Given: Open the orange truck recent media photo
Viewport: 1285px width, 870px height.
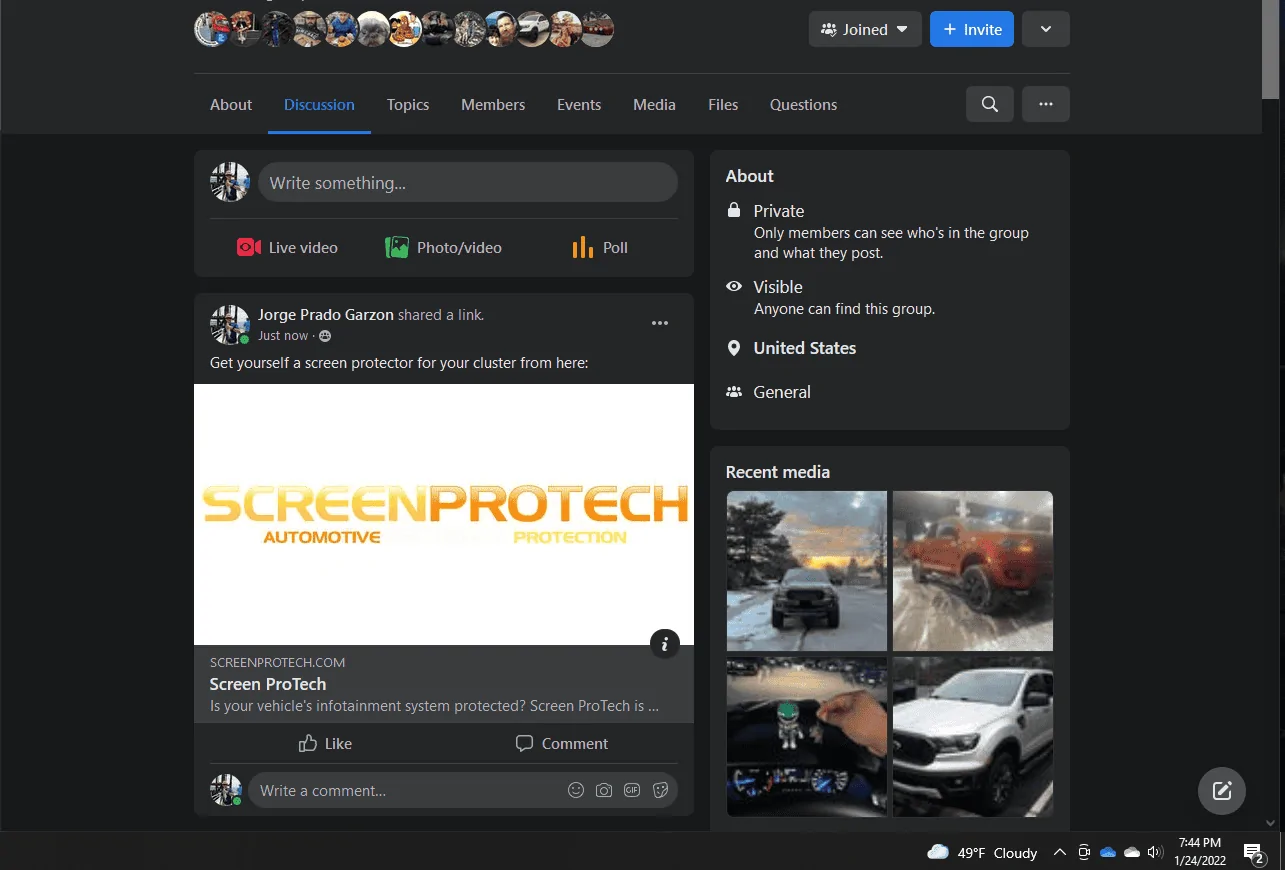Looking at the screenshot, I should coord(973,571).
